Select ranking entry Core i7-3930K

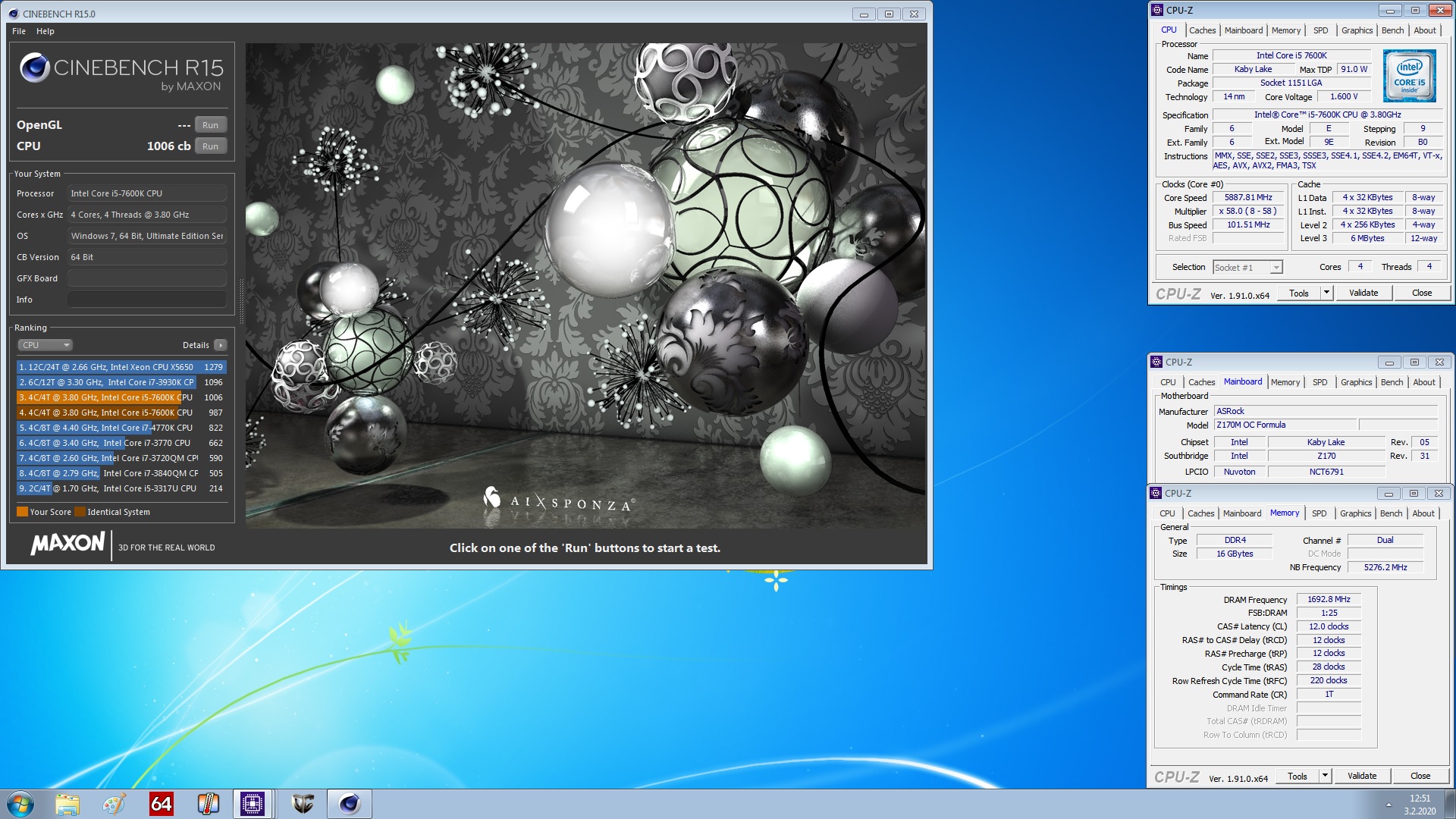tap(121, 382)
